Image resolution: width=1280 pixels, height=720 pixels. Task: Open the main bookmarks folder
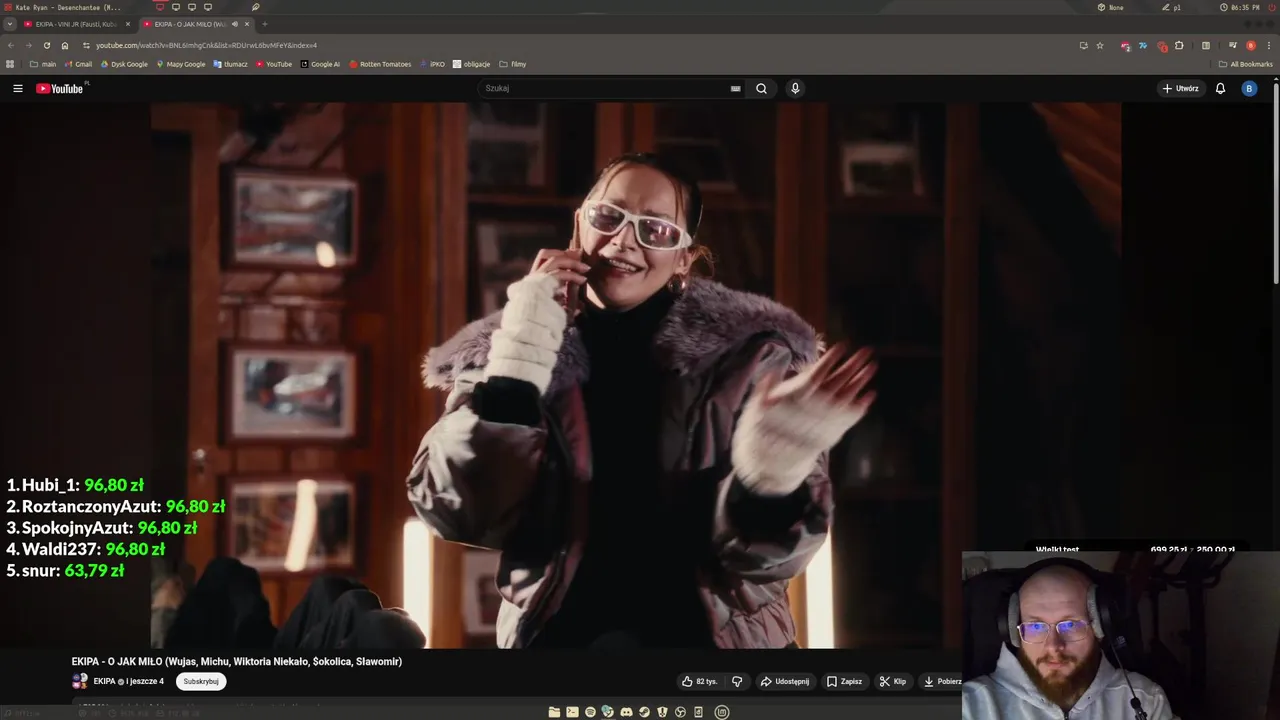point(43,64)
